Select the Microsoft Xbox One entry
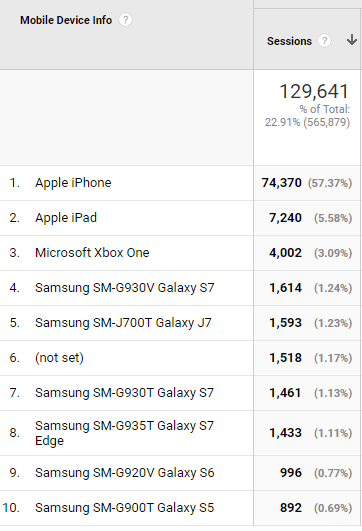This screenshot has height=531, width=362. (92, 253)
